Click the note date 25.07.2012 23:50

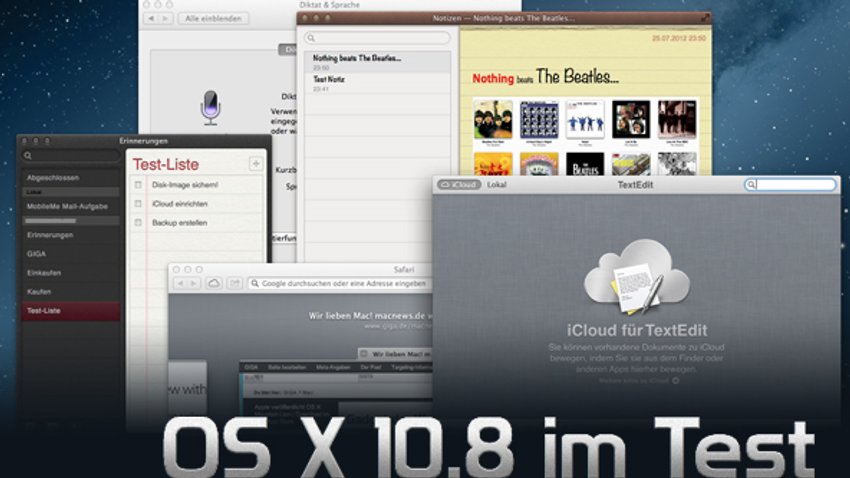[x=679, y=38]
